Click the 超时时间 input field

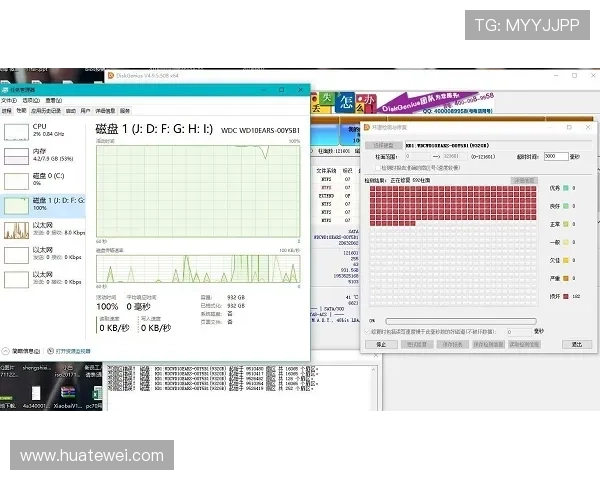(x=555, y=156)
